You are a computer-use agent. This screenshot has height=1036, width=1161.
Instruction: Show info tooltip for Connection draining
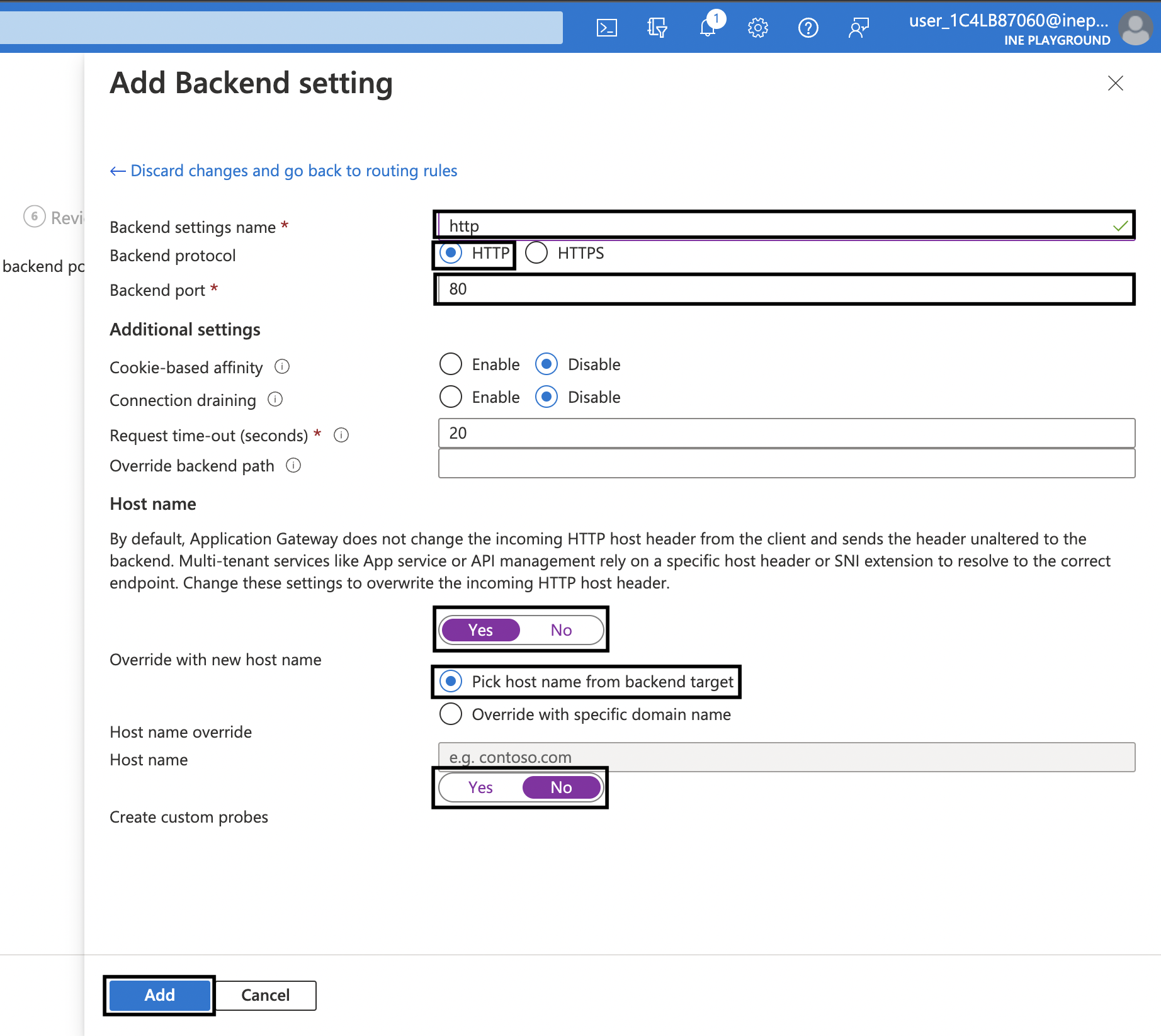tap(275, 399)
